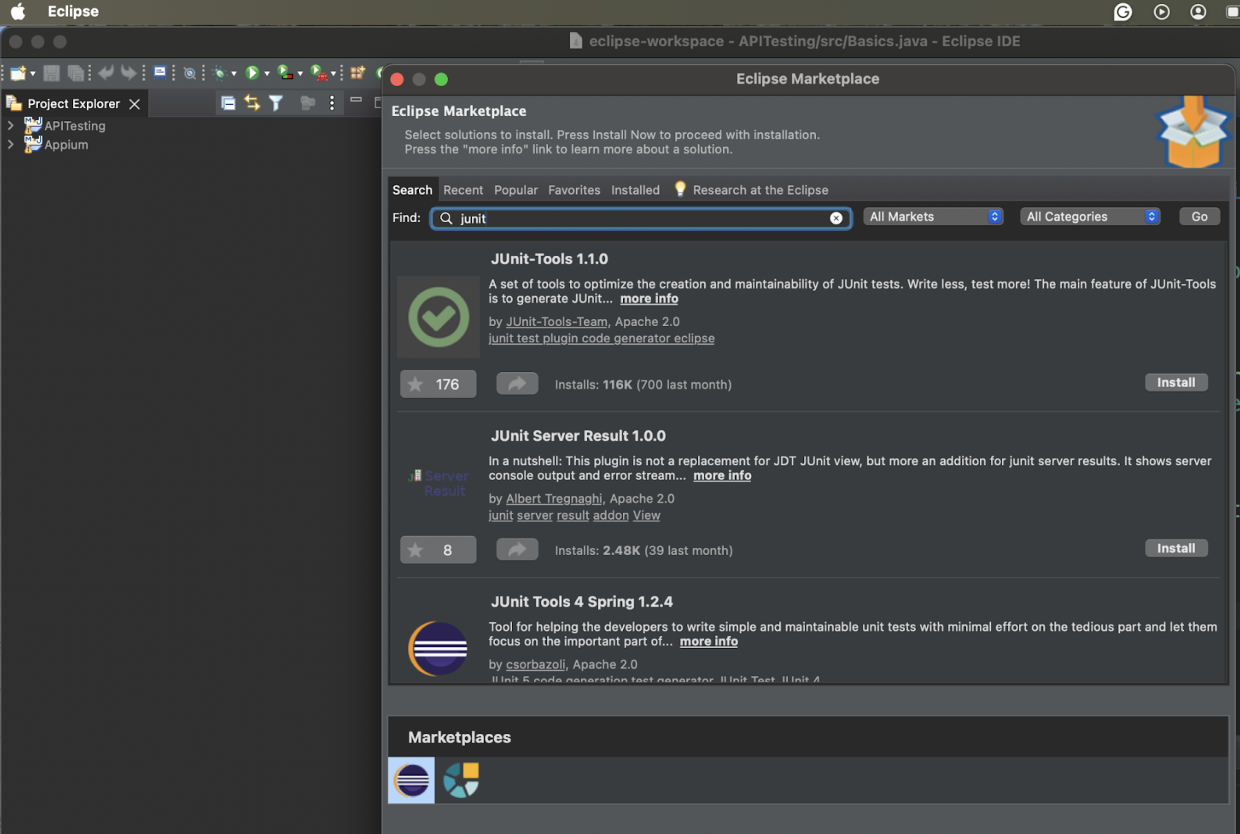
Task: Run the application with the green Run icon
Action: (253, 72)
